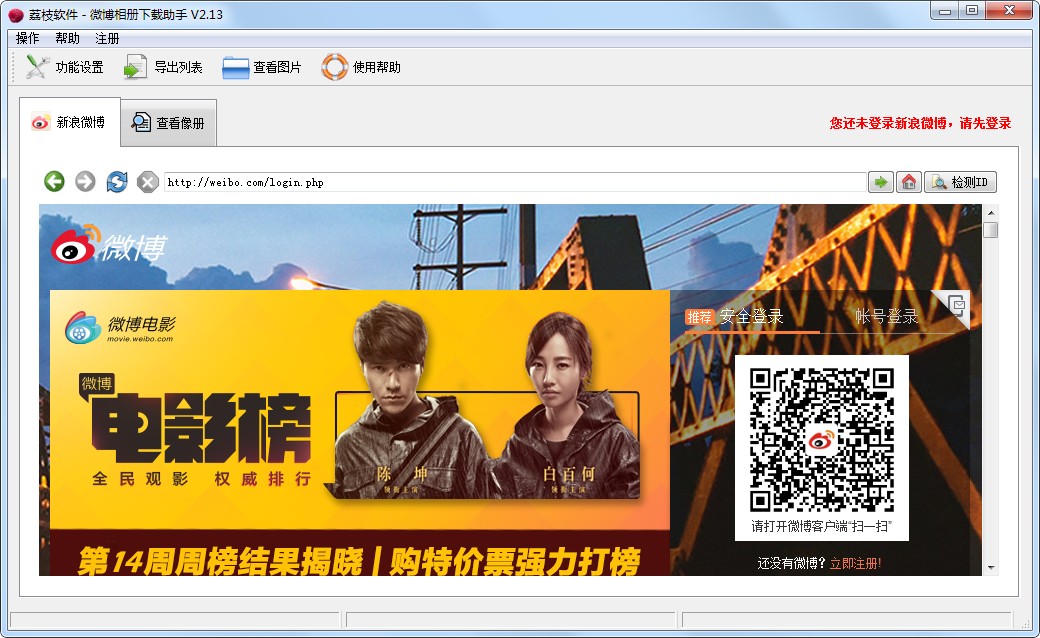Go to home page via house icon
Screen dimensions: 1040x638
(x=908, y=182)
